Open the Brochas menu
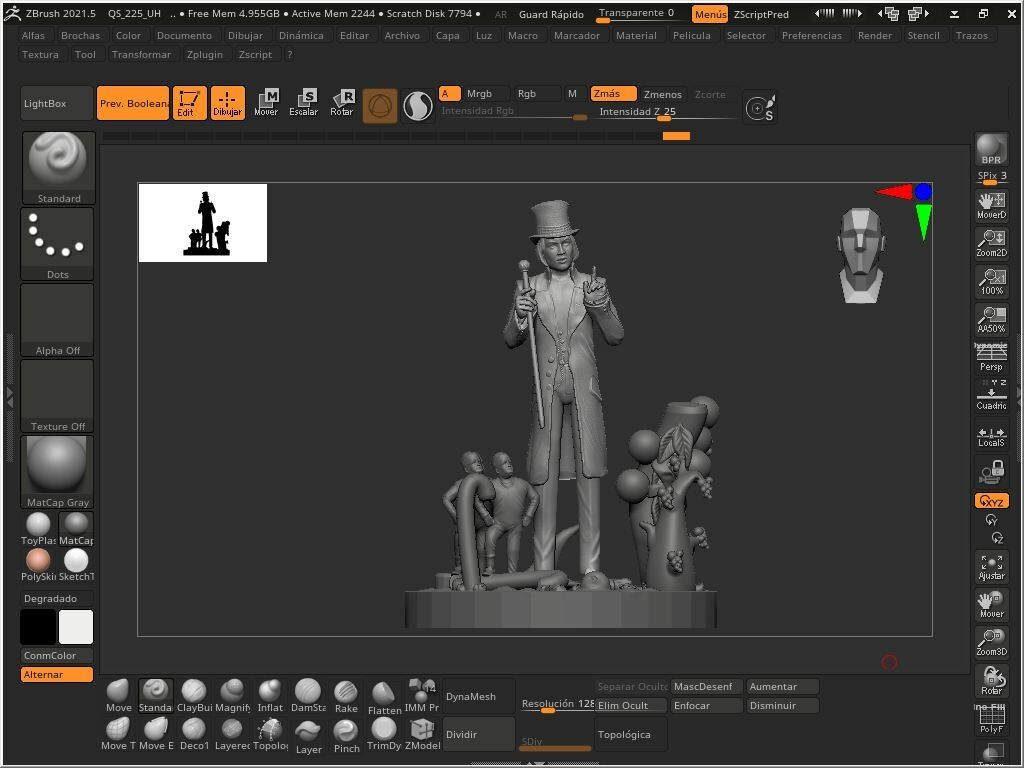Screen dimensions: 1024x768 pos(80,35)
